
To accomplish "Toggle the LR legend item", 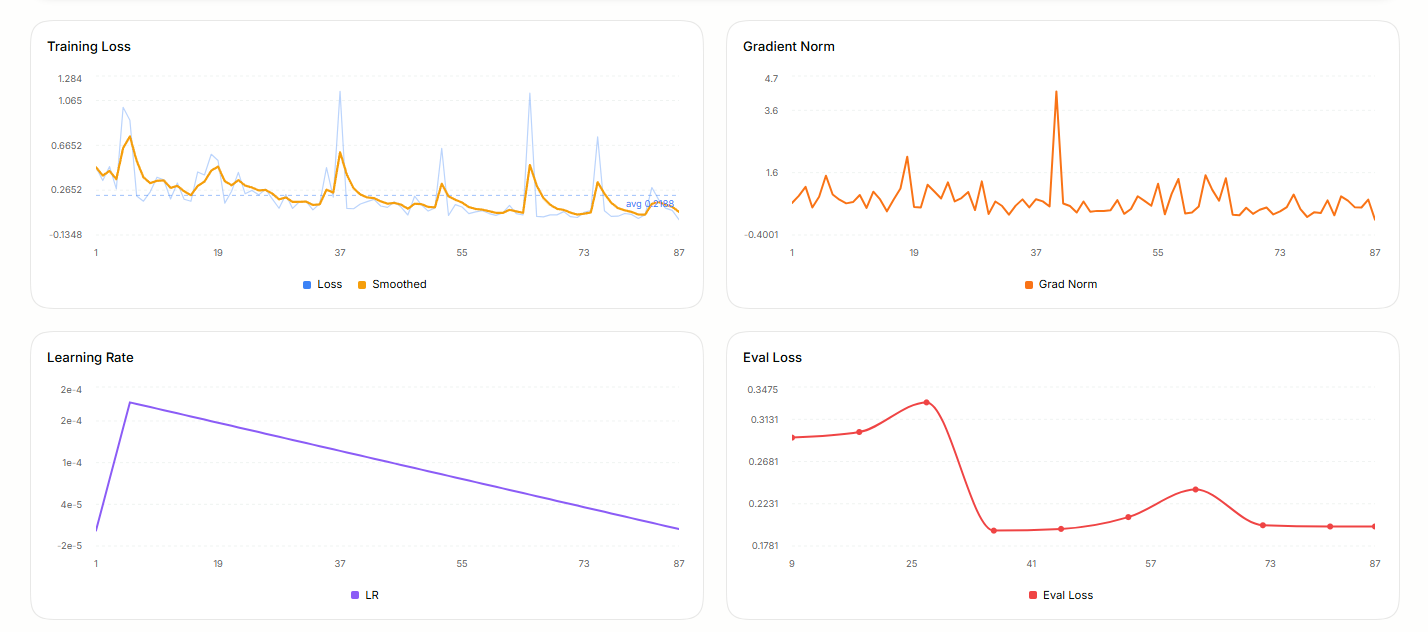I will click(x=365, y=595).
